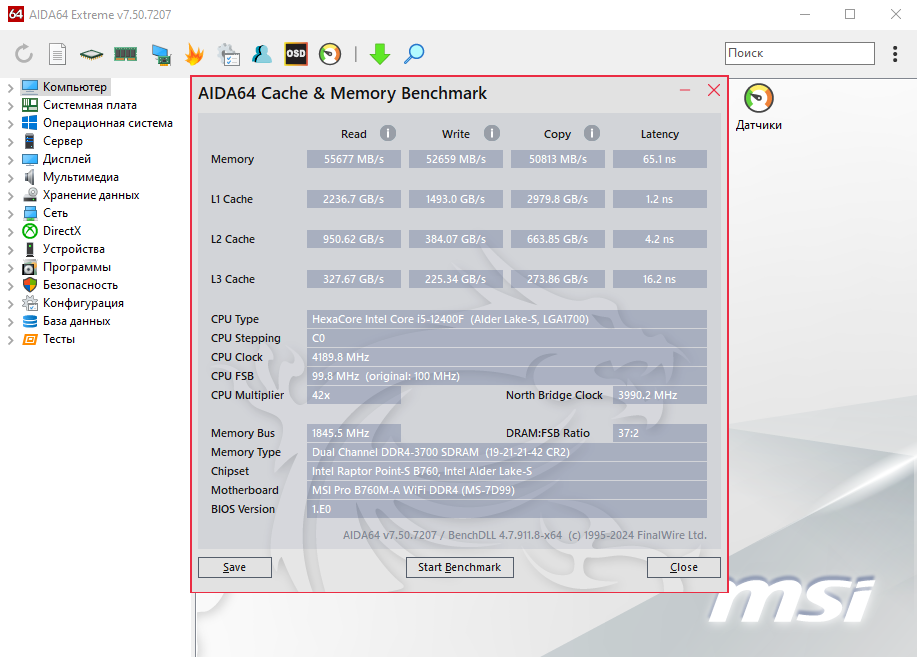This screenshot has height=657, width=917.
Task: Minimize the Cache & Memory Benchmark dialog
Action: click(x=685, y=90)
